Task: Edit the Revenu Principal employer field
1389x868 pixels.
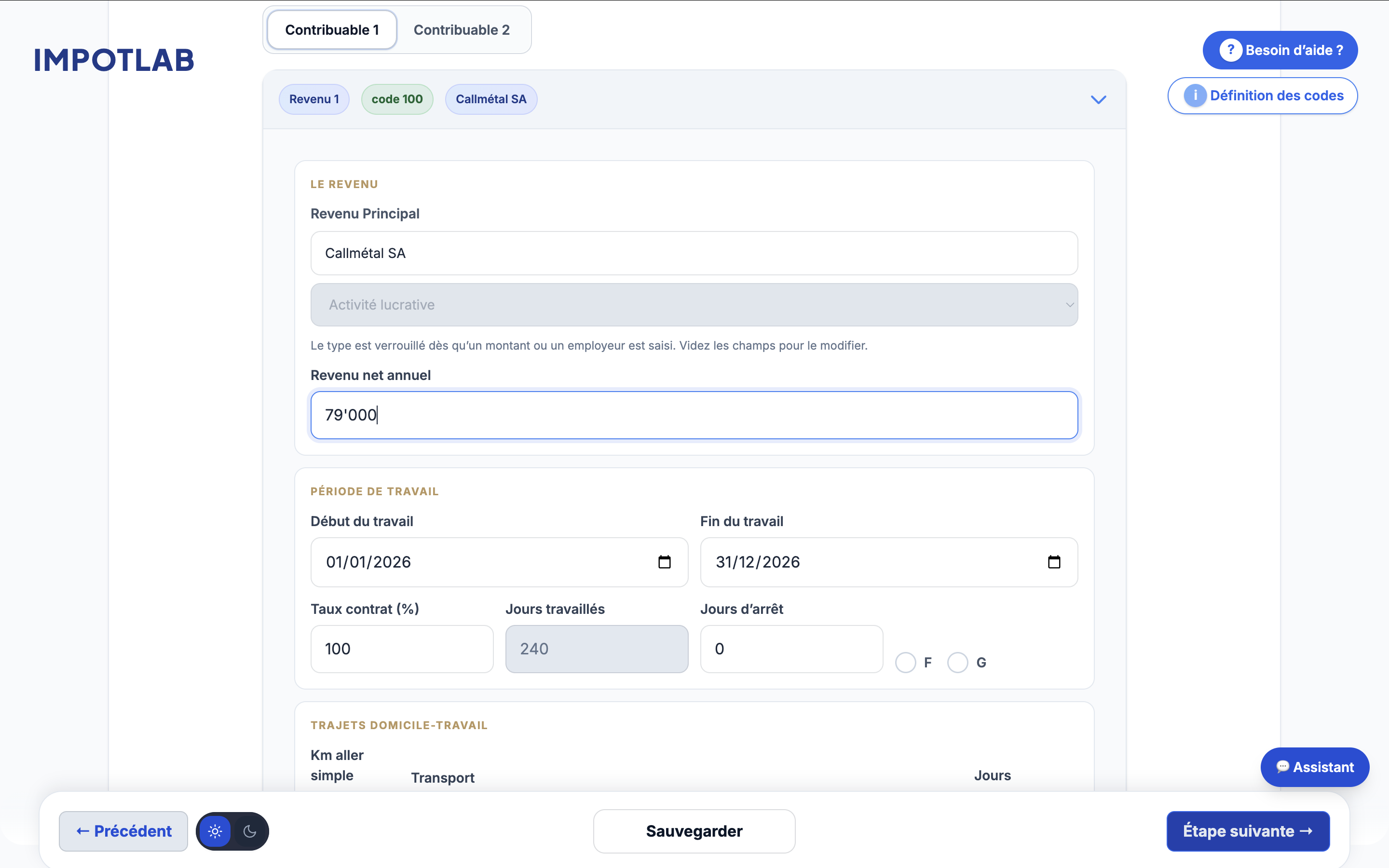Action: [694, 253]
